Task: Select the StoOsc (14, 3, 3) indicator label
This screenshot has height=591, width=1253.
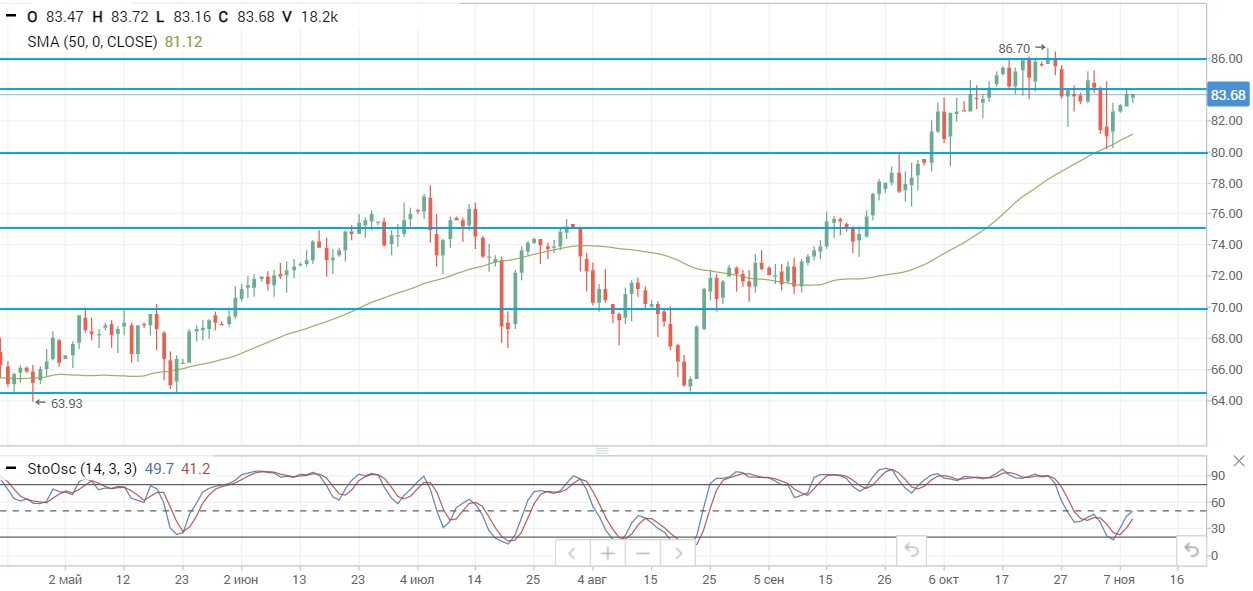Action: (83, 468)
